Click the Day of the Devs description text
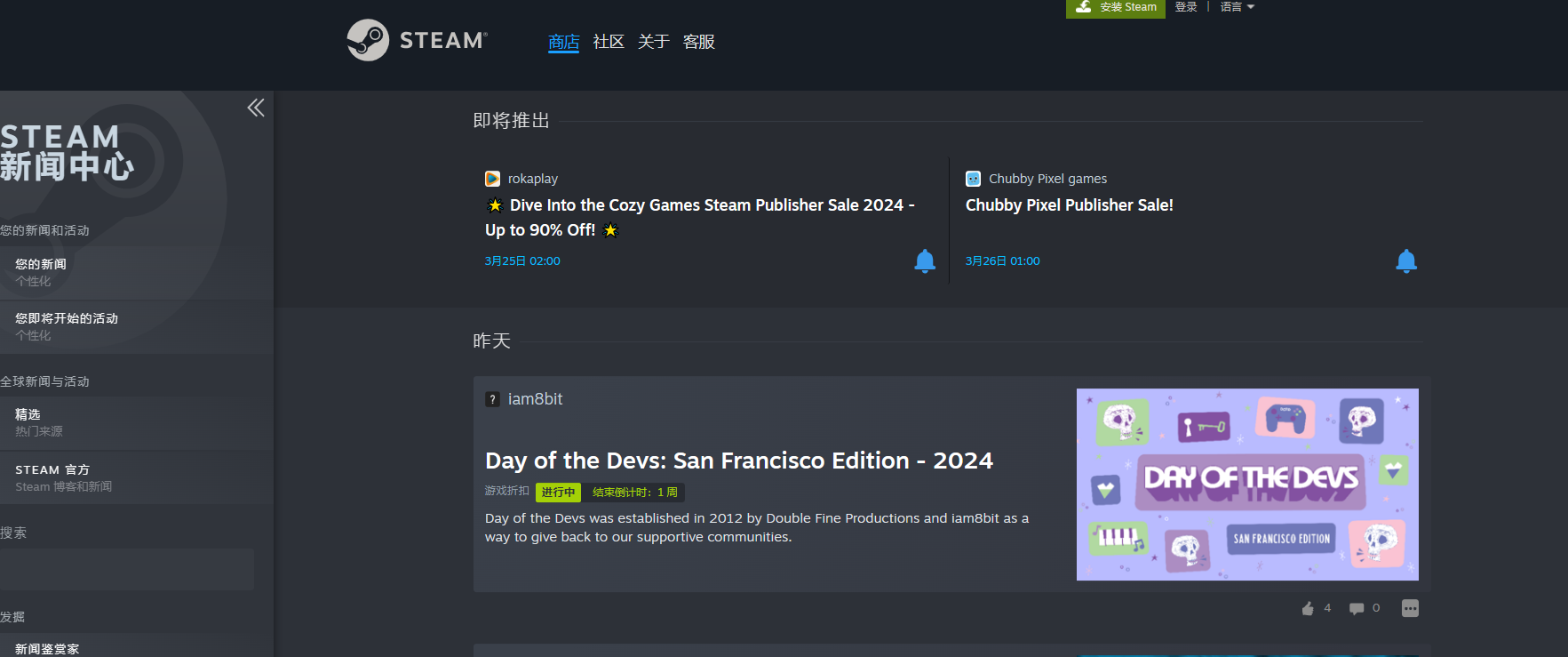1568x657 pixels. 757,527
